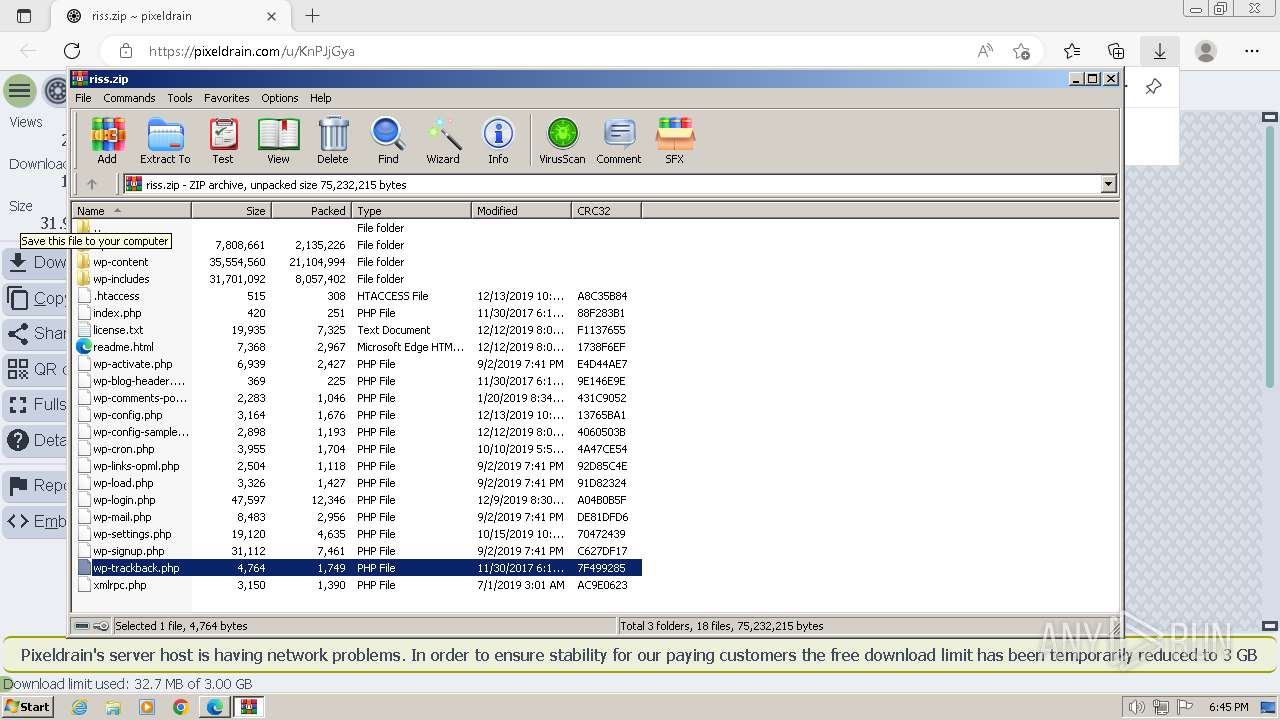
Task: Click the browser refresh button
Action: pos(72,51)
